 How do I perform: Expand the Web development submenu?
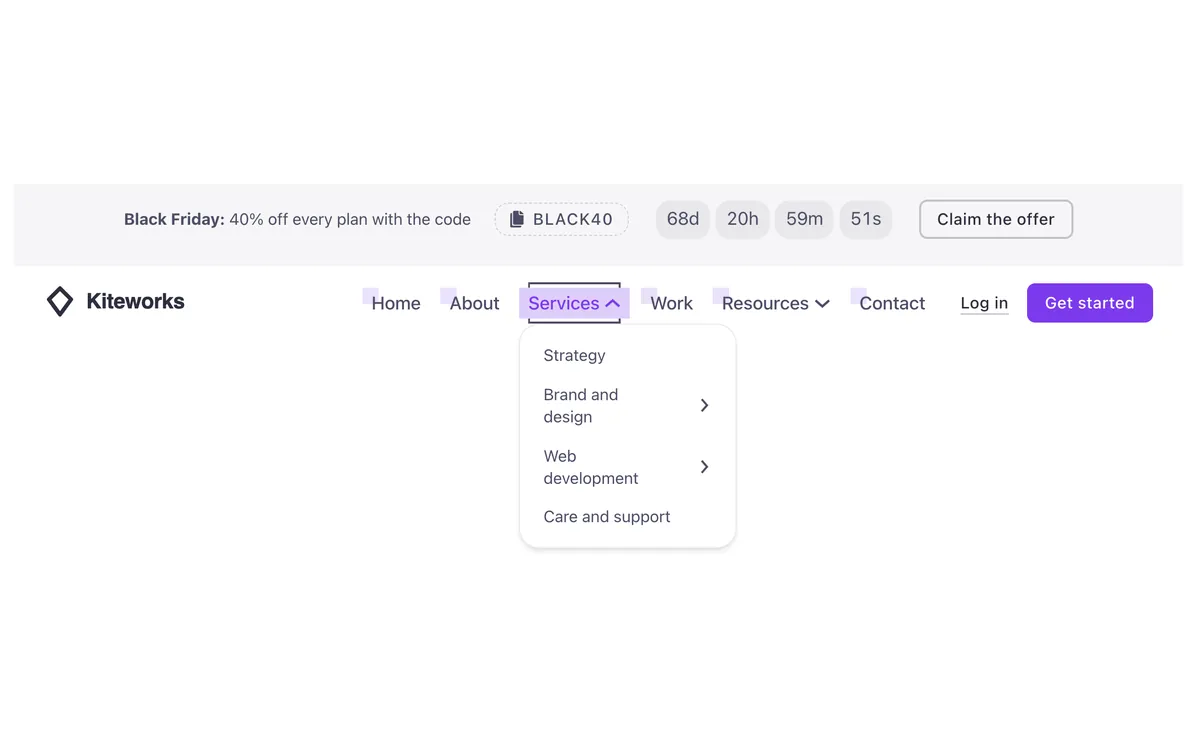click(628, 467)
